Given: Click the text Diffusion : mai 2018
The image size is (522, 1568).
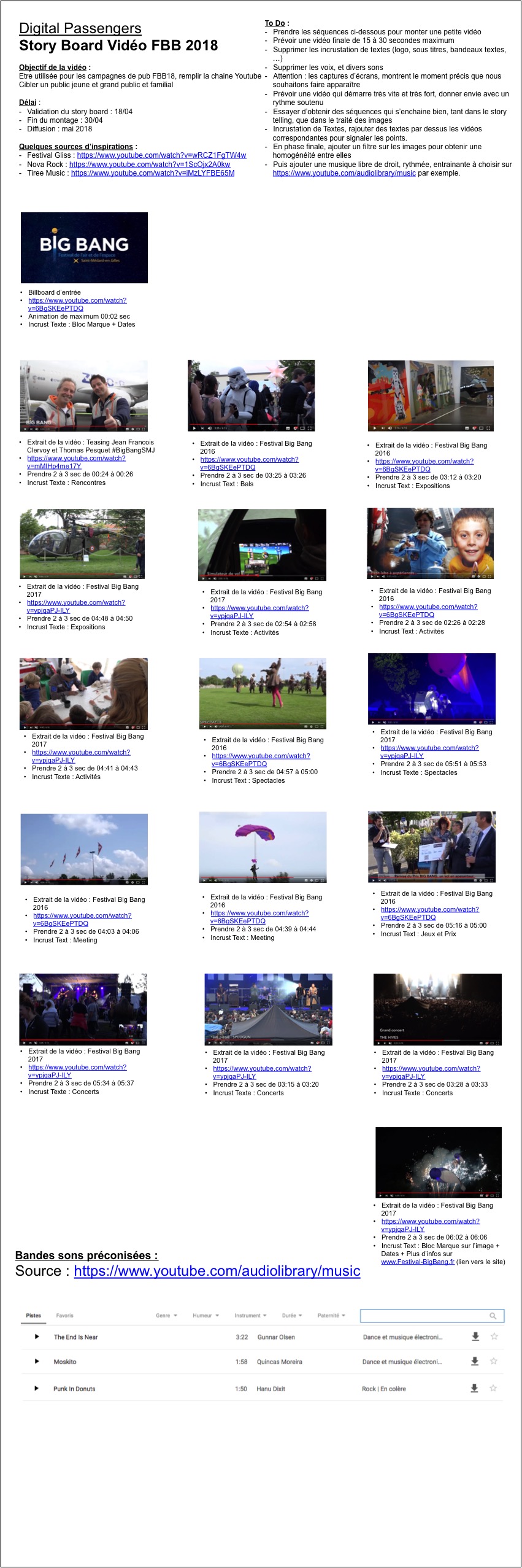Looking at the screenshot, I should [x=59, y=129].
